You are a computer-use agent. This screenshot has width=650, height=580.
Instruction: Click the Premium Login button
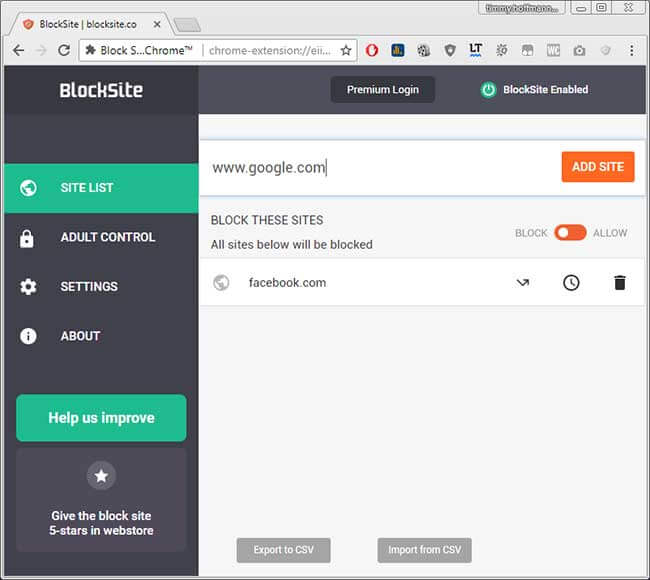[x=382, y=90]
